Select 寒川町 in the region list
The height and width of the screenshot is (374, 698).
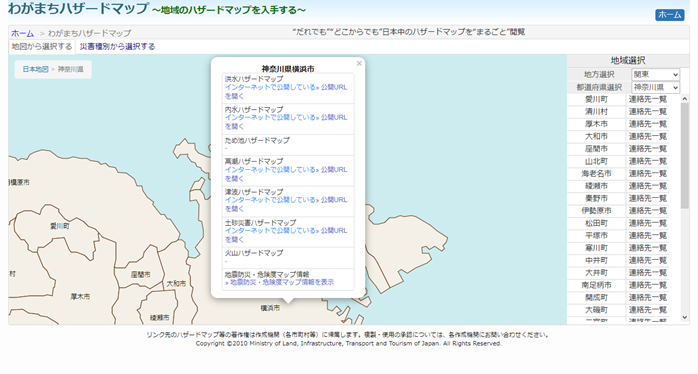596,248
